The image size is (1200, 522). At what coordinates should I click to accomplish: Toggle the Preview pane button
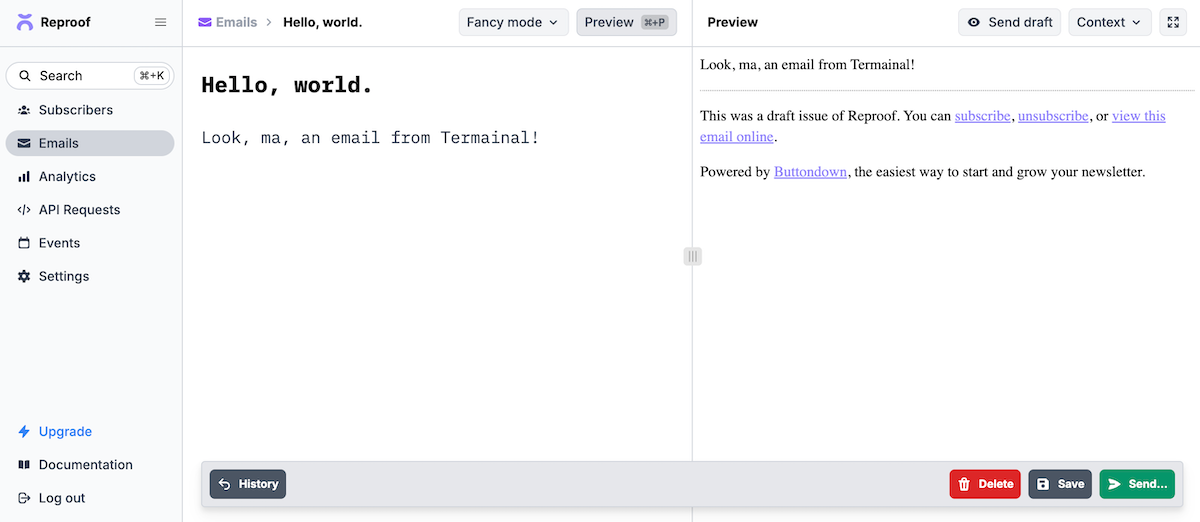626,22
